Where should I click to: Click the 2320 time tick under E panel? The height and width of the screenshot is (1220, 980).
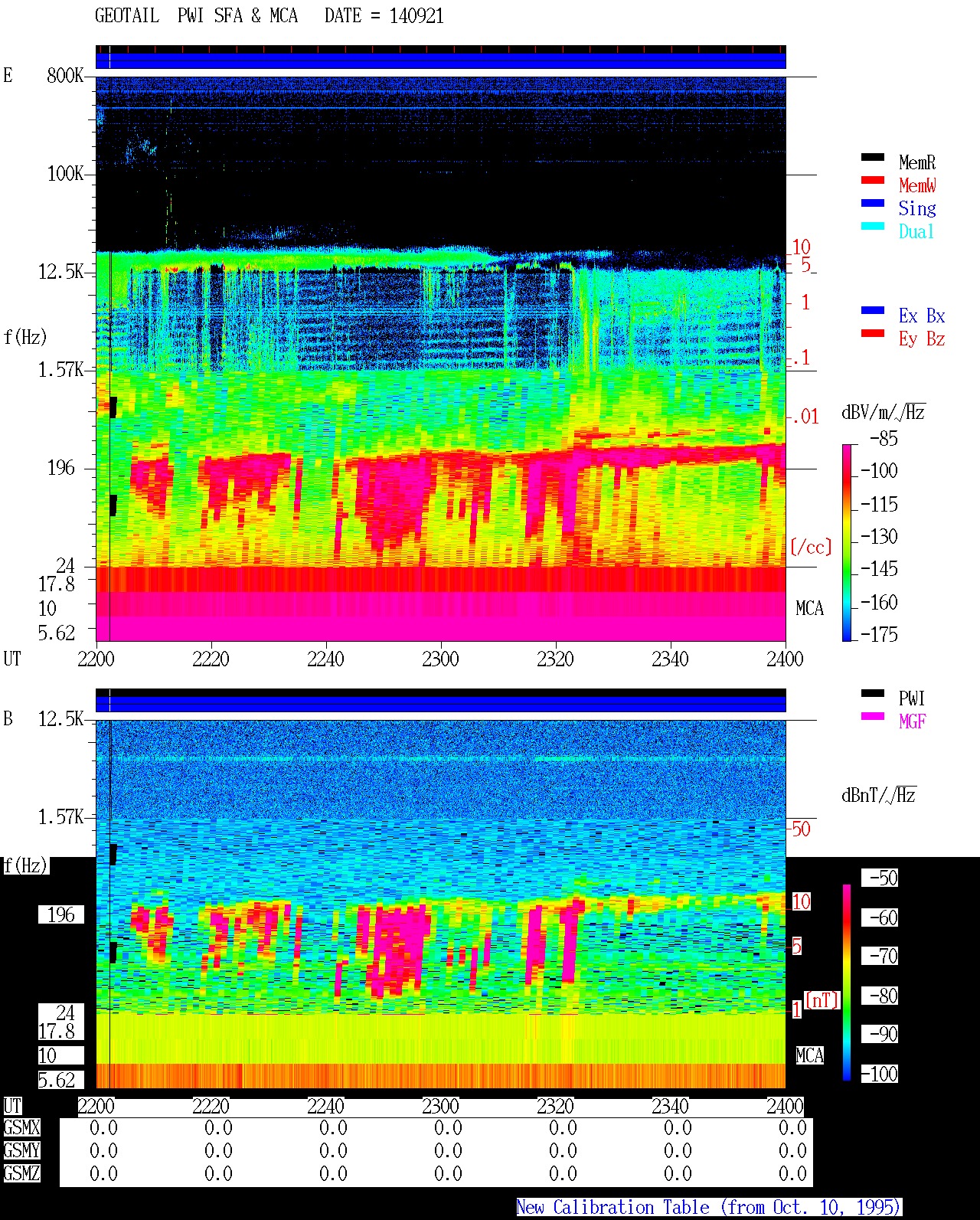pos(555,659)
